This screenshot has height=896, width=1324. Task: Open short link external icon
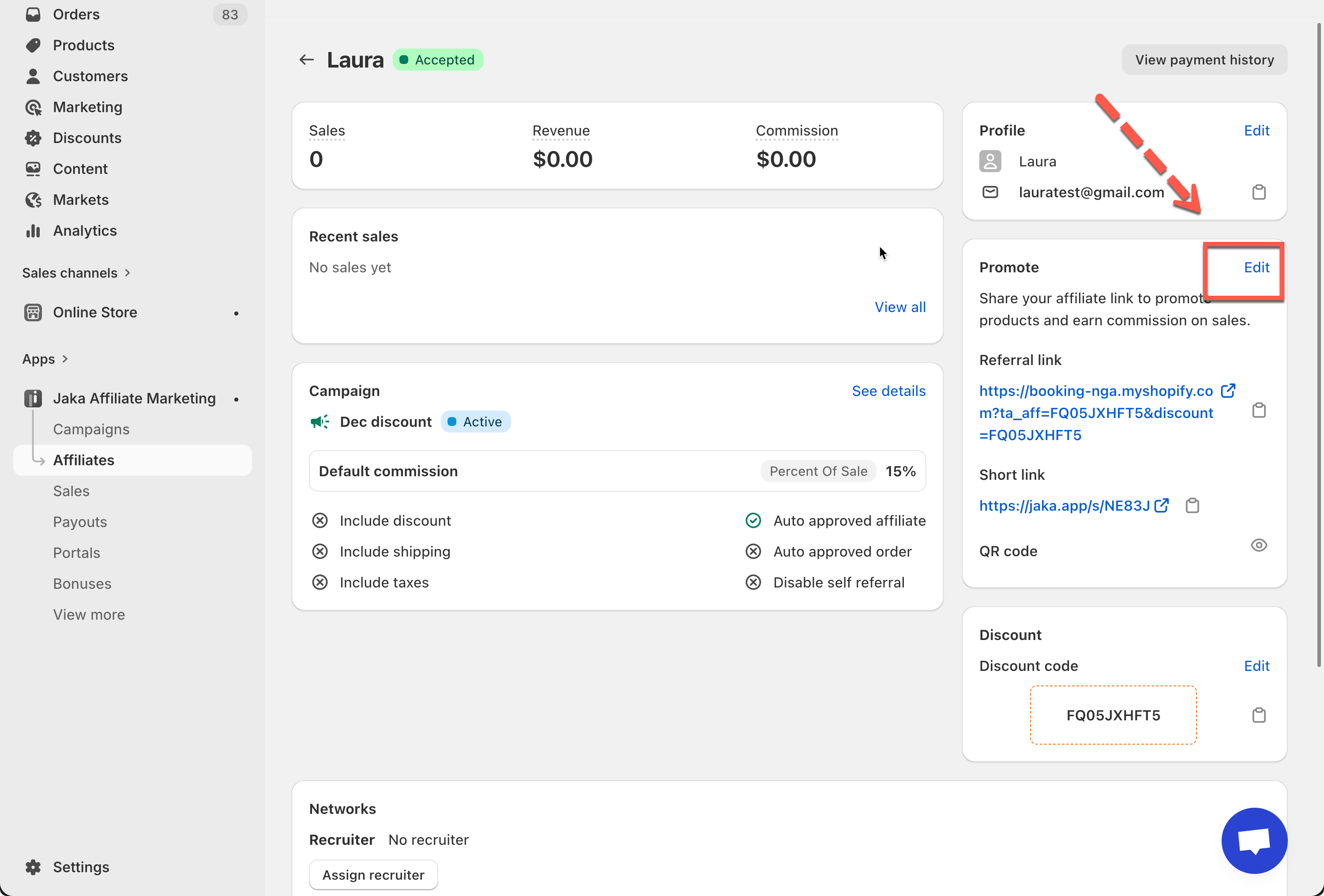tap(1161, 506)
